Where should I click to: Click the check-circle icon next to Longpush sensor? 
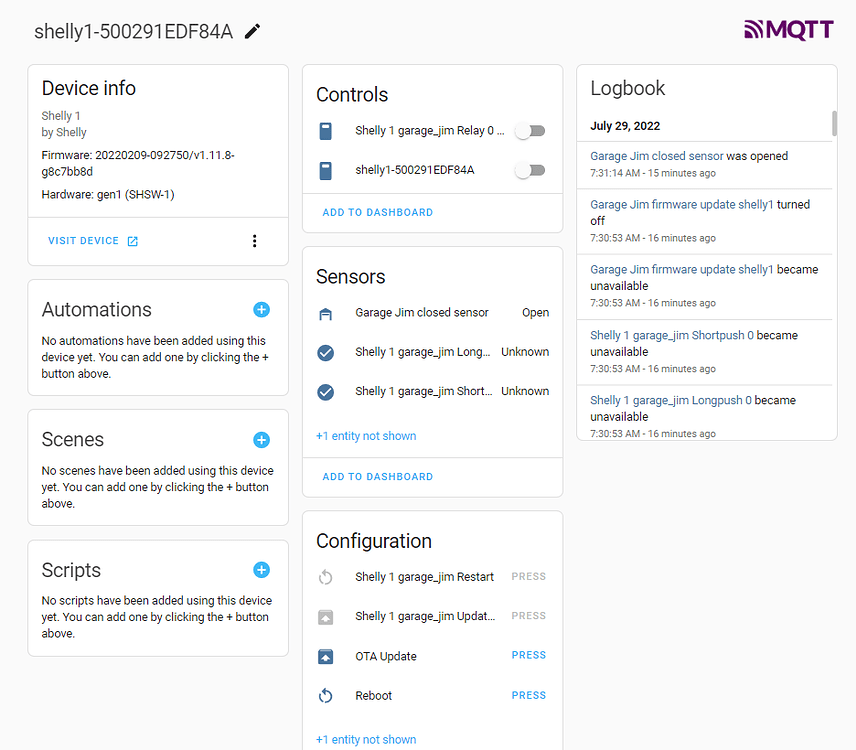(x=325, y=352)
